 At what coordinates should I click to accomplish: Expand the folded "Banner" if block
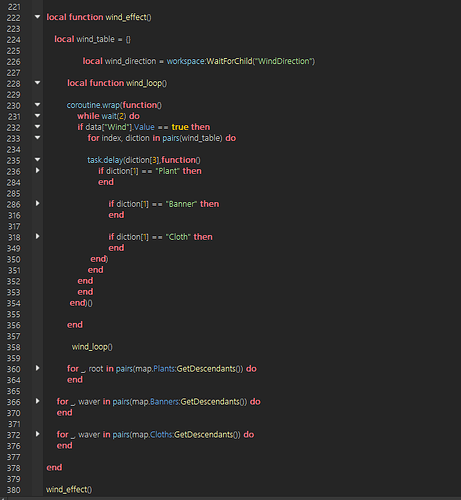click(x=37, y=203)
